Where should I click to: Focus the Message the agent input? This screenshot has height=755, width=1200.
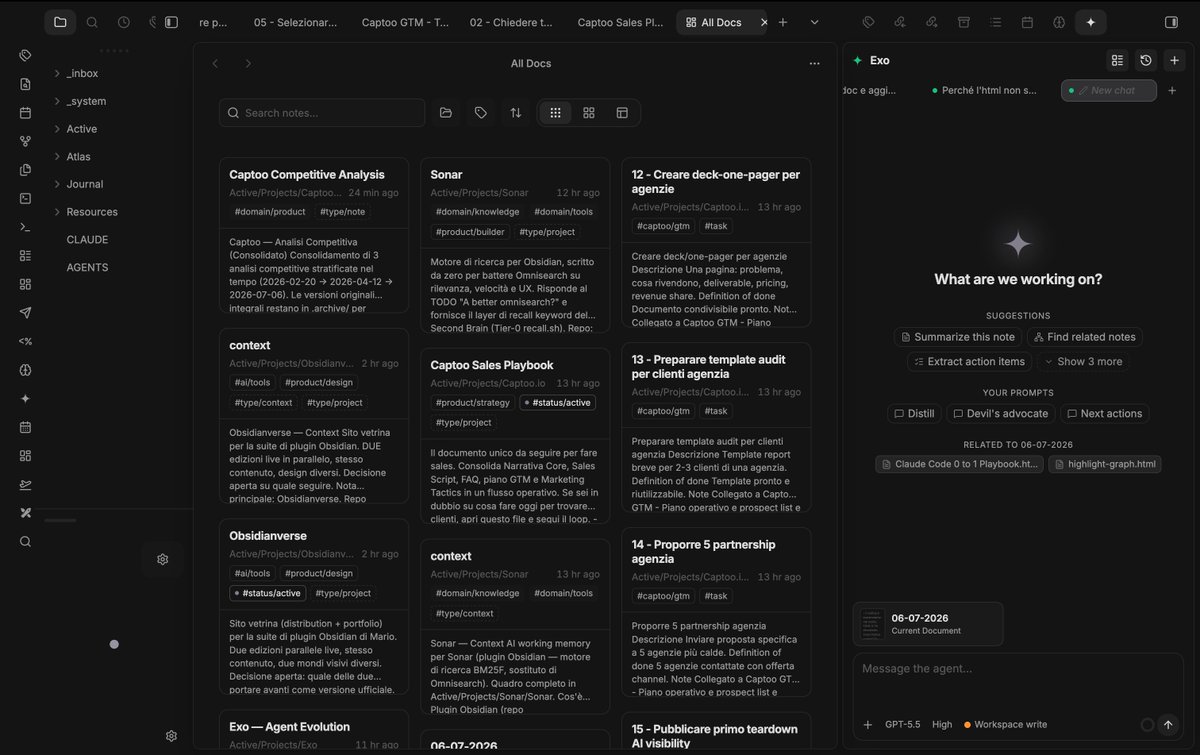(x=1018, y=669)
